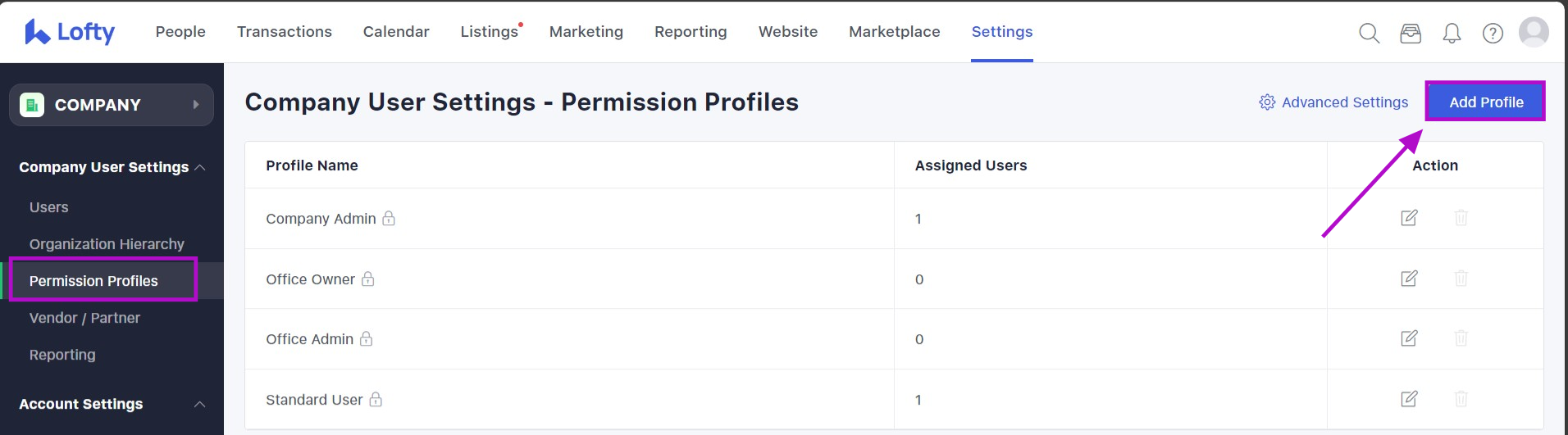Open the inbox tray icon
This screenshot has width=1568, height=435.
pos(1411,33)
